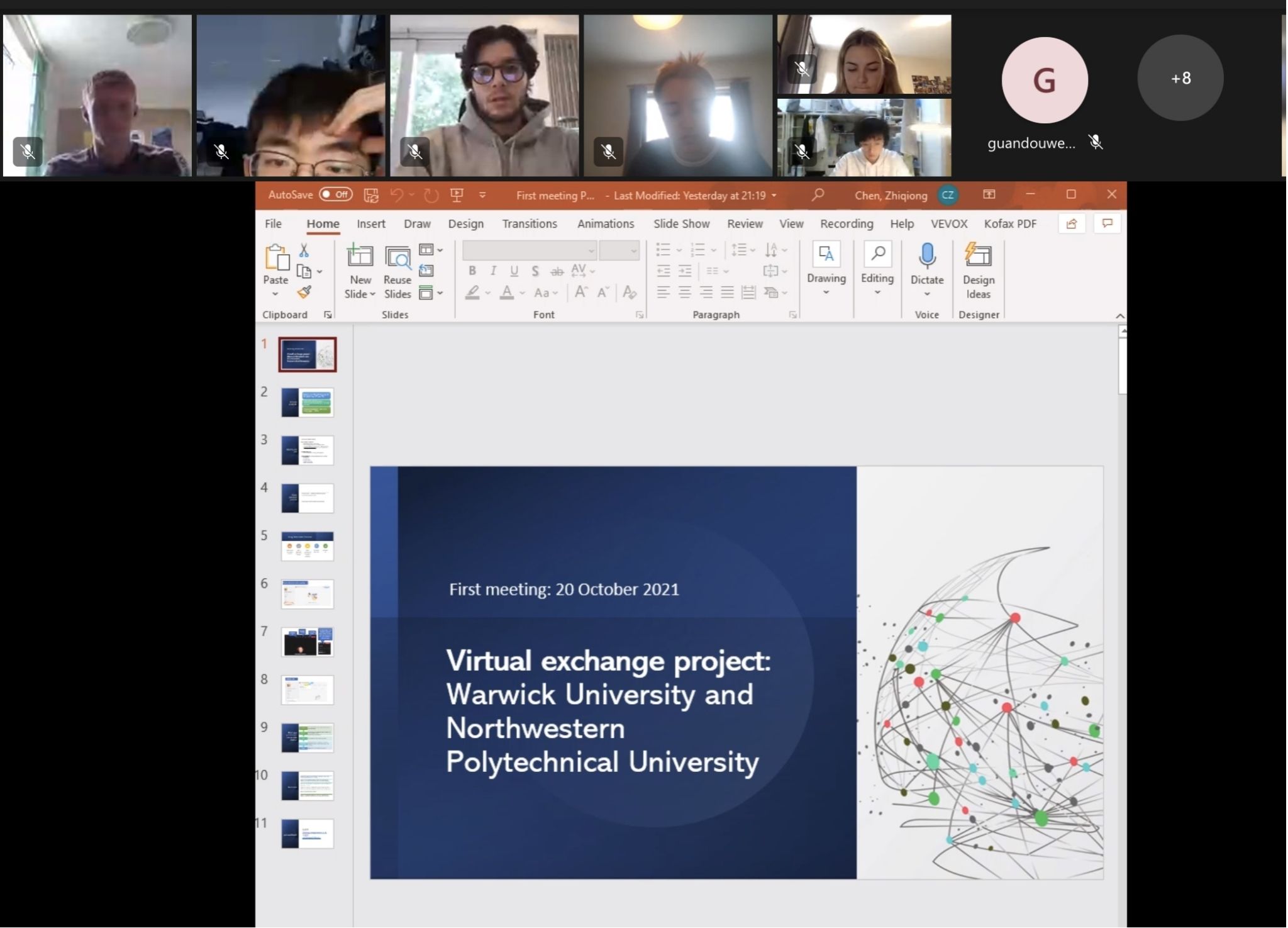Click Start From Beginning presentation icon
The image size is (1288, 928).
click(457, 195)
